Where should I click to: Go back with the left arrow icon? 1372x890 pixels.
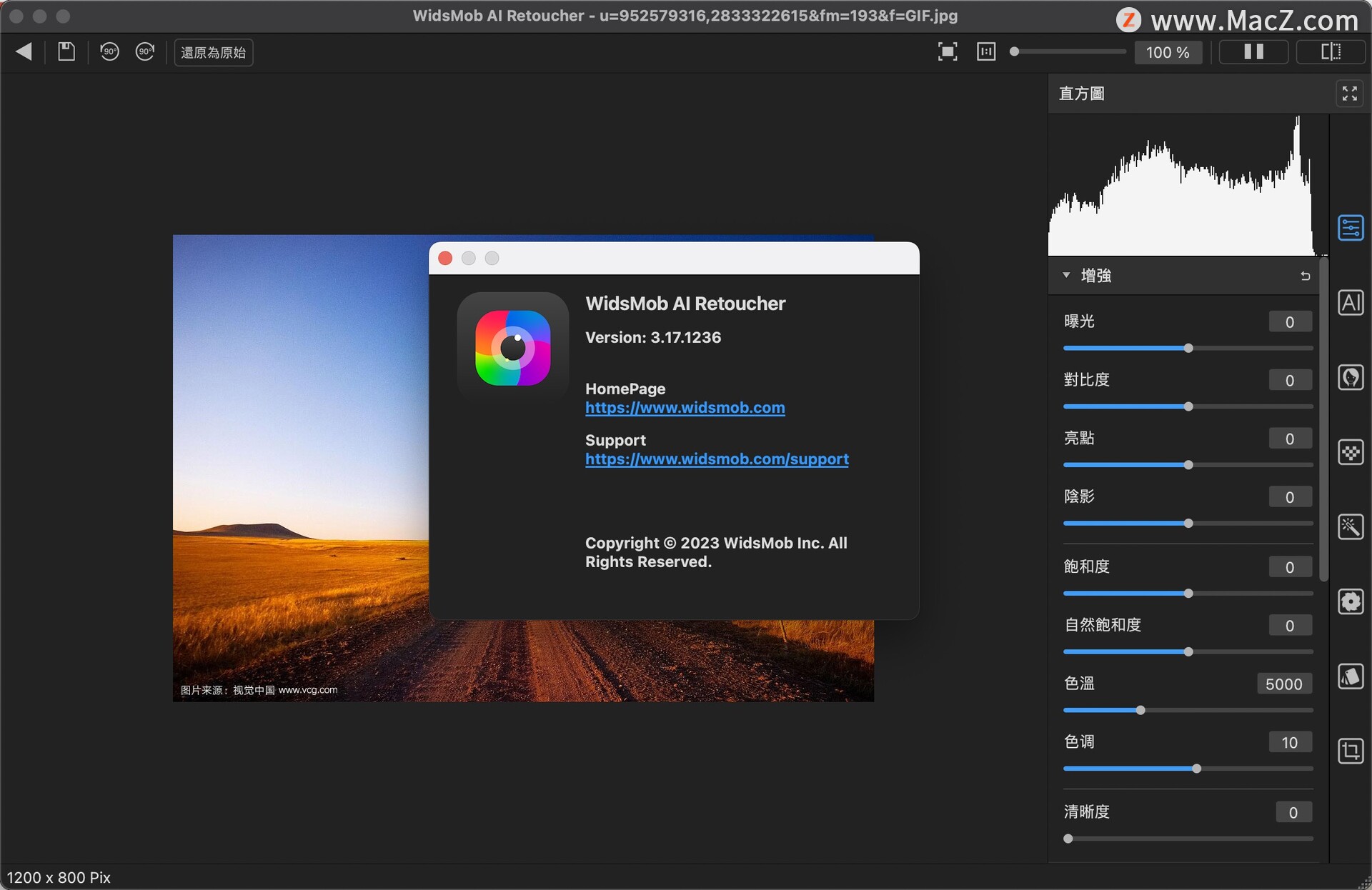point(24,51)
